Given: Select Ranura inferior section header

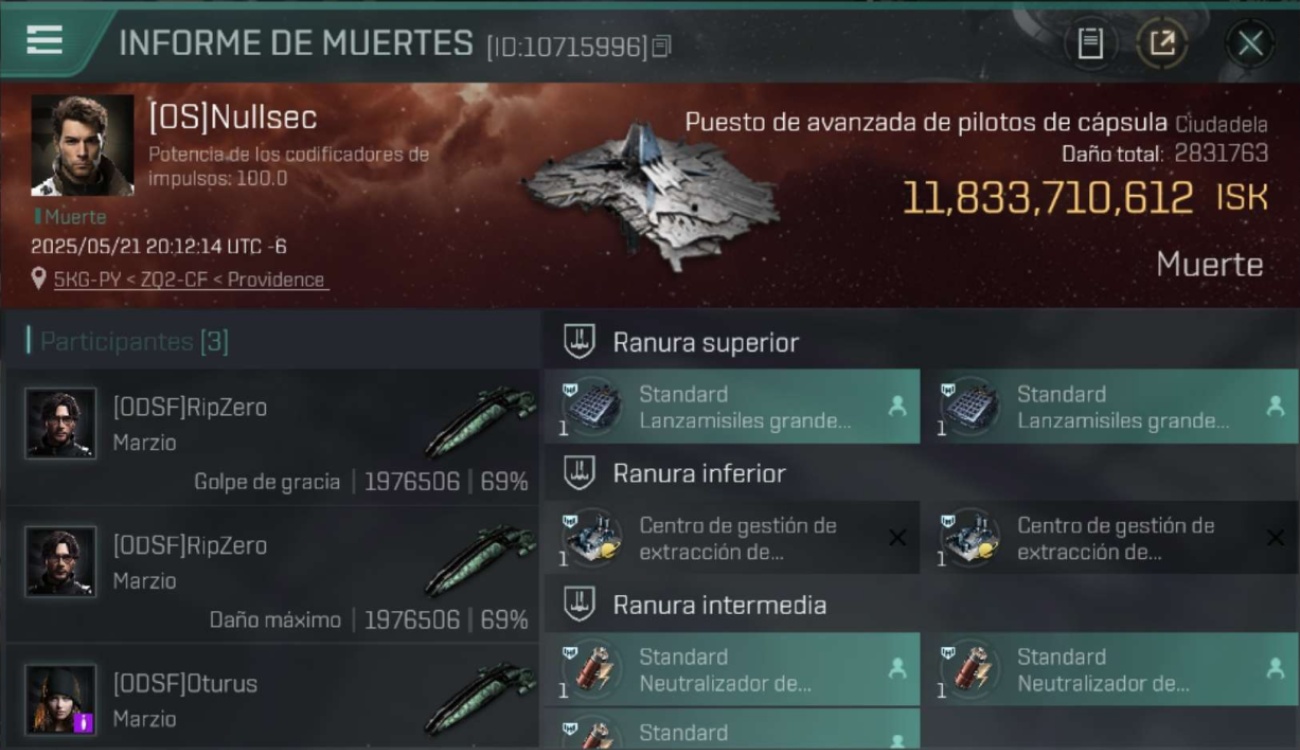Looking at the screenshot, I should (x=699, y=473).
